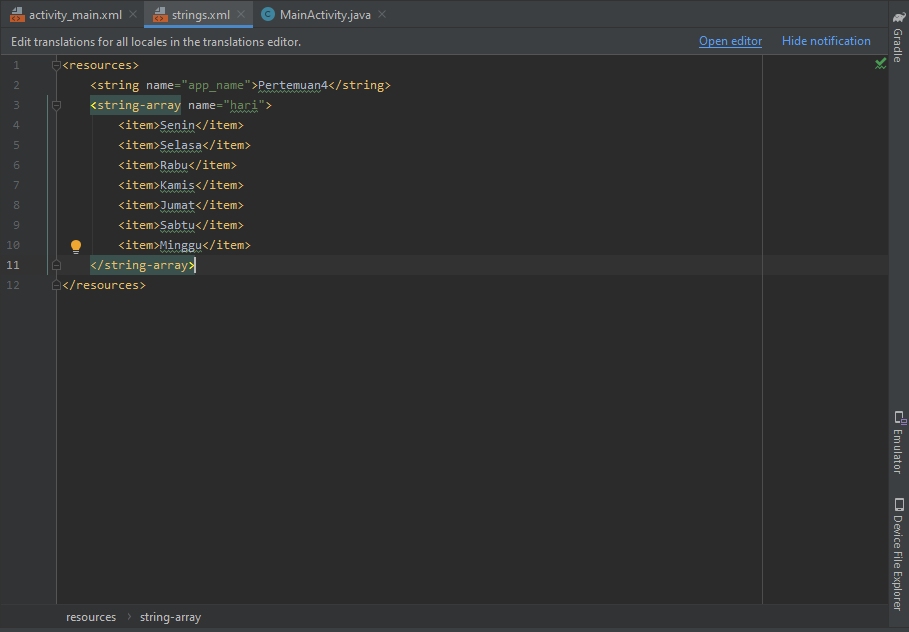
Task: Collapse the string-array fold marker on line 3
Action: click(x=56, y=106)
